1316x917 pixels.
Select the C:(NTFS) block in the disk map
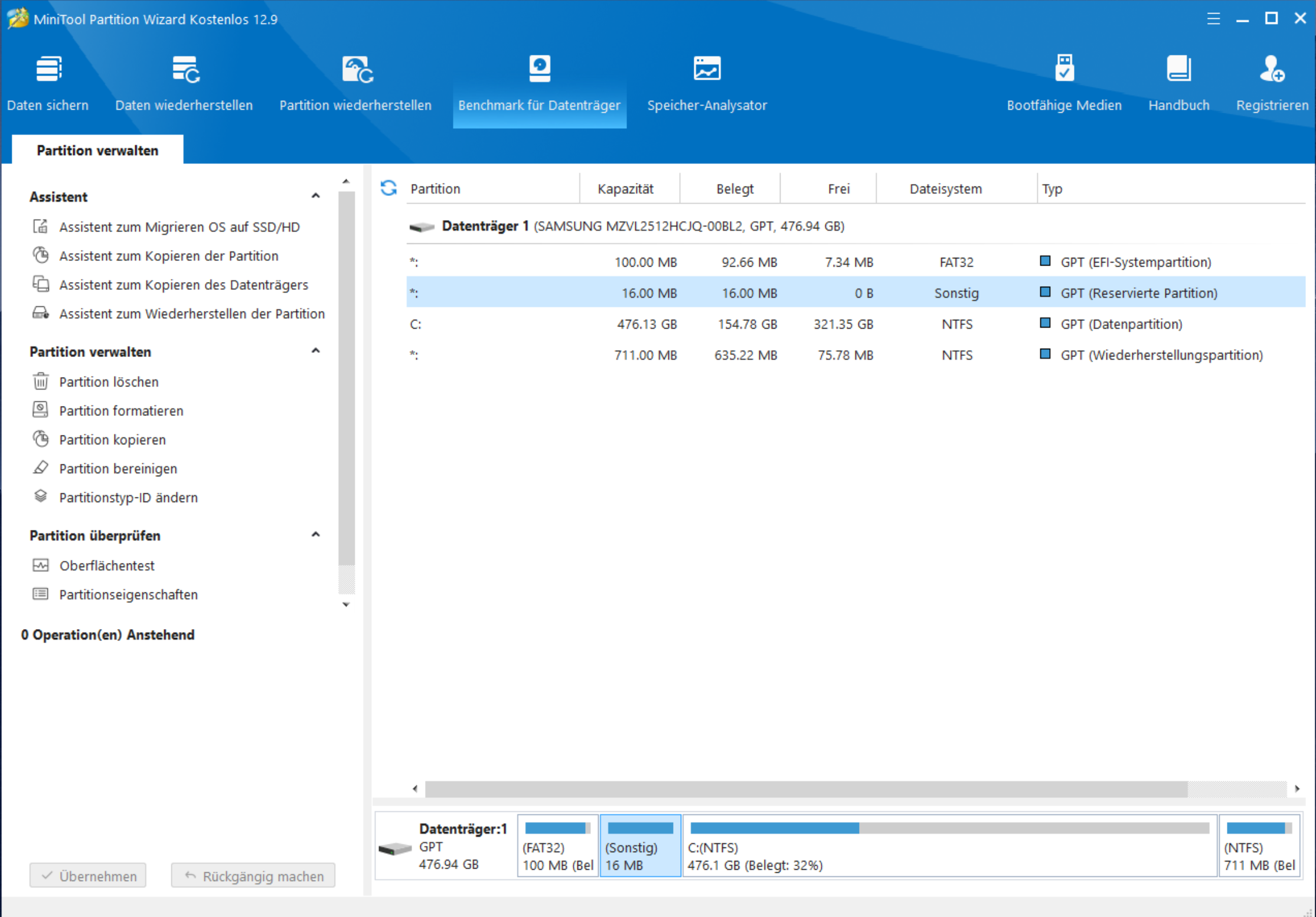tap(949, 846)
